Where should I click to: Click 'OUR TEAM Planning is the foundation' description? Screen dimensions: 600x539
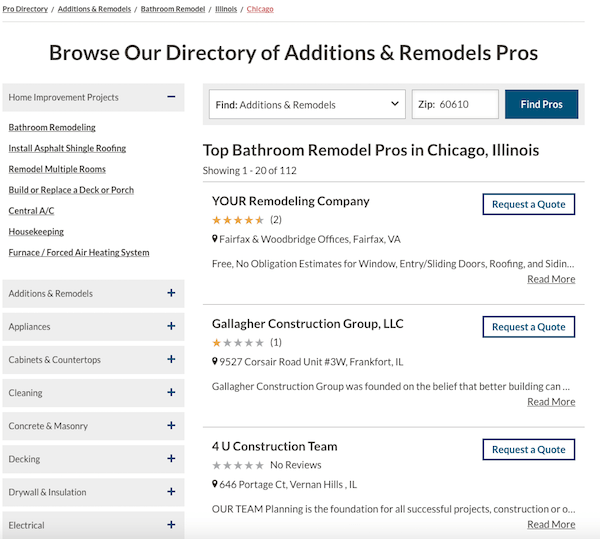[393, 509]
